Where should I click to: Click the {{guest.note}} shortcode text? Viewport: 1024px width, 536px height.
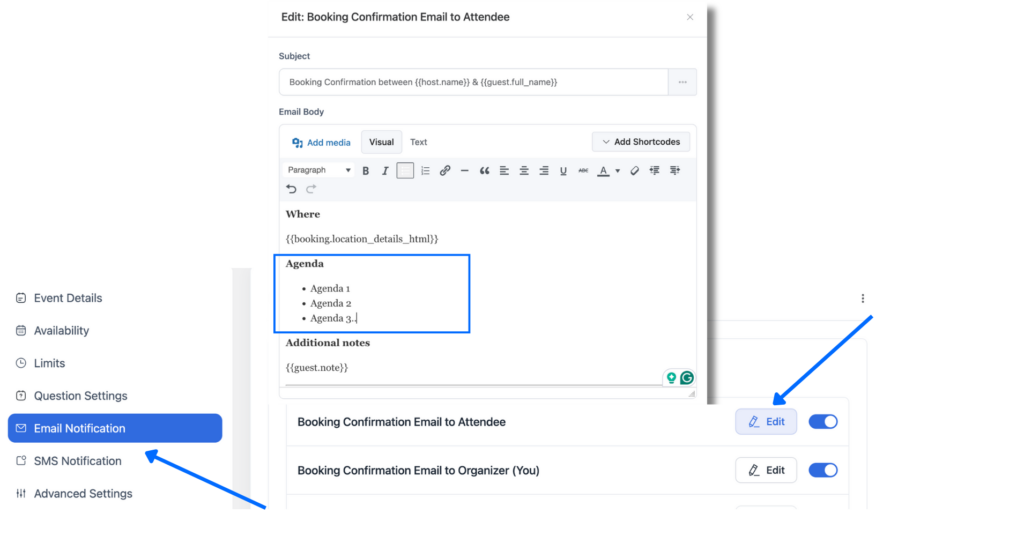pyautogui.click(x=317, y=368)
